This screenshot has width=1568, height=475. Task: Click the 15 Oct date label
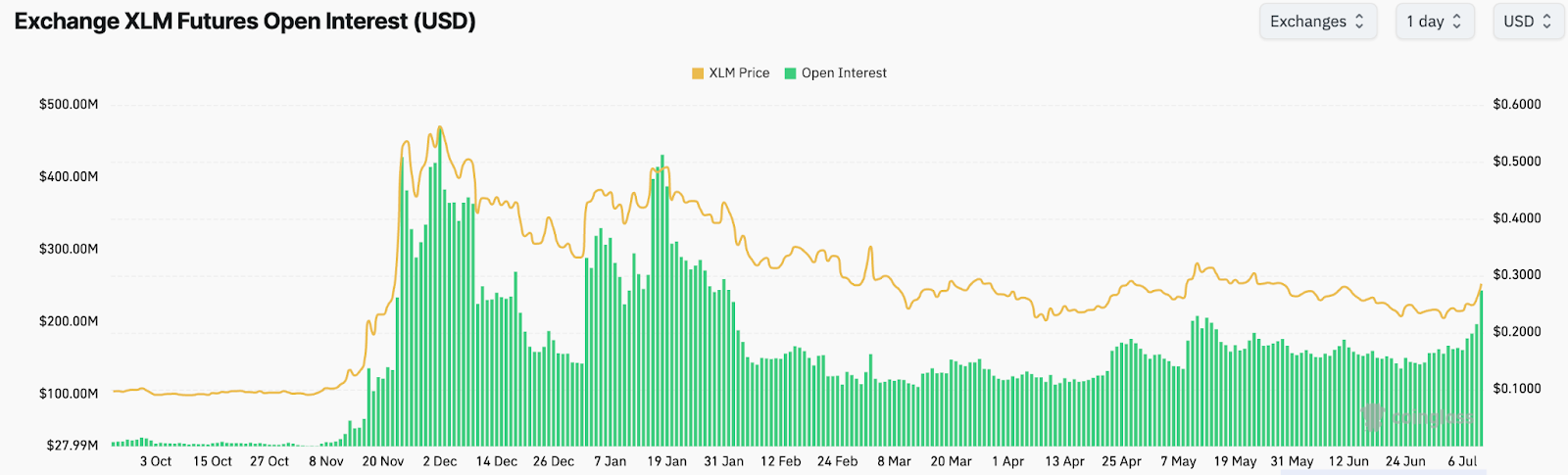click(213, 461)
